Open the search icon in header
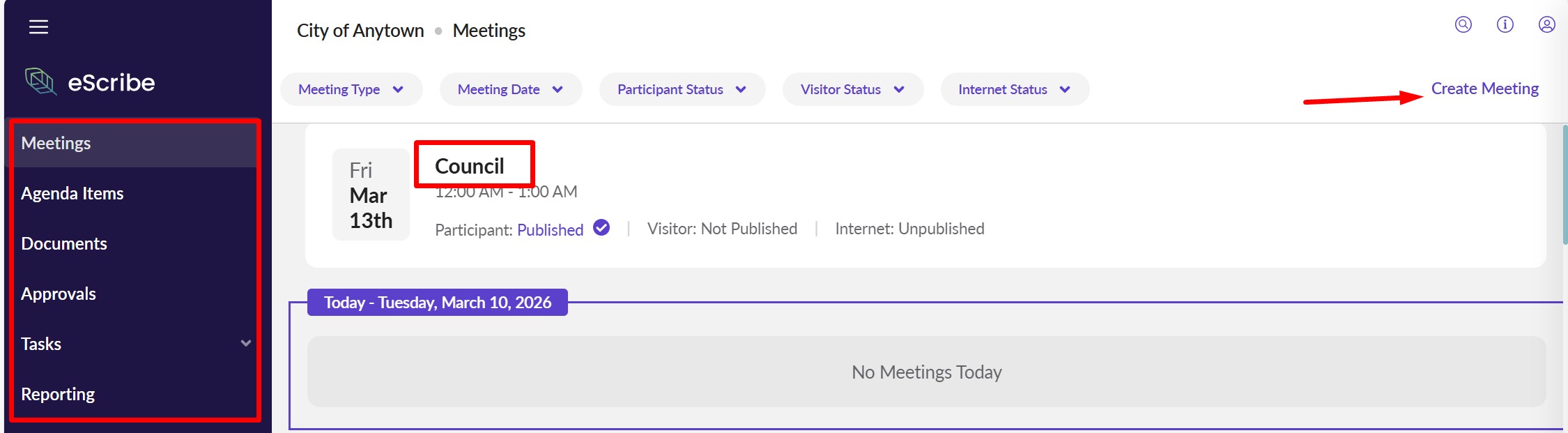1568x433 pixels. (x=1463, y=25)
